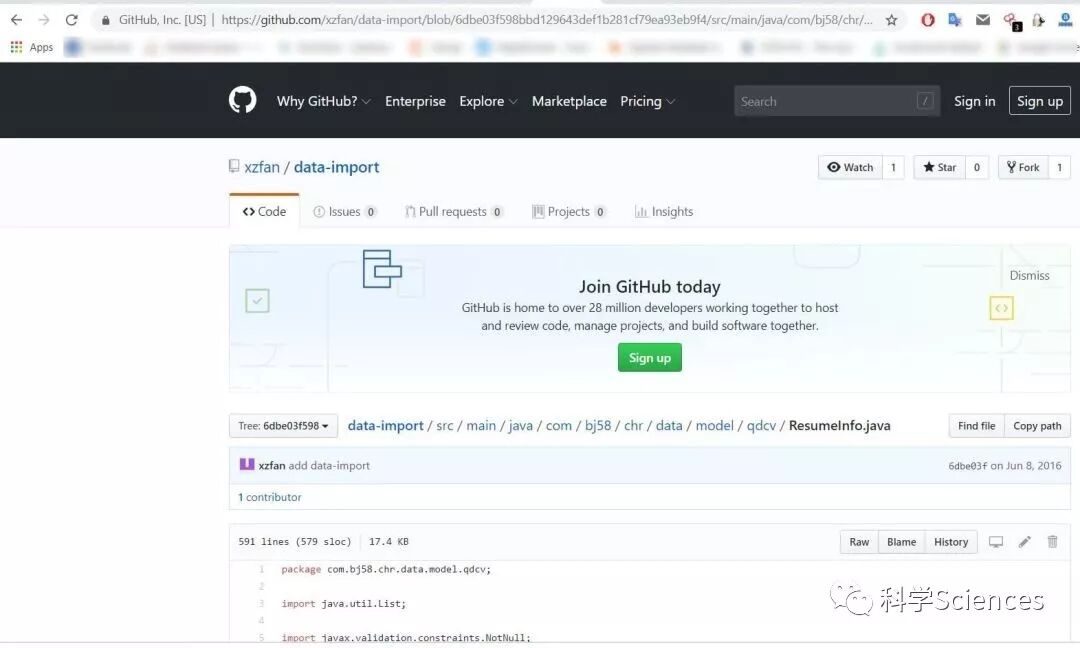Open the translate extension icon

point(955,20)
